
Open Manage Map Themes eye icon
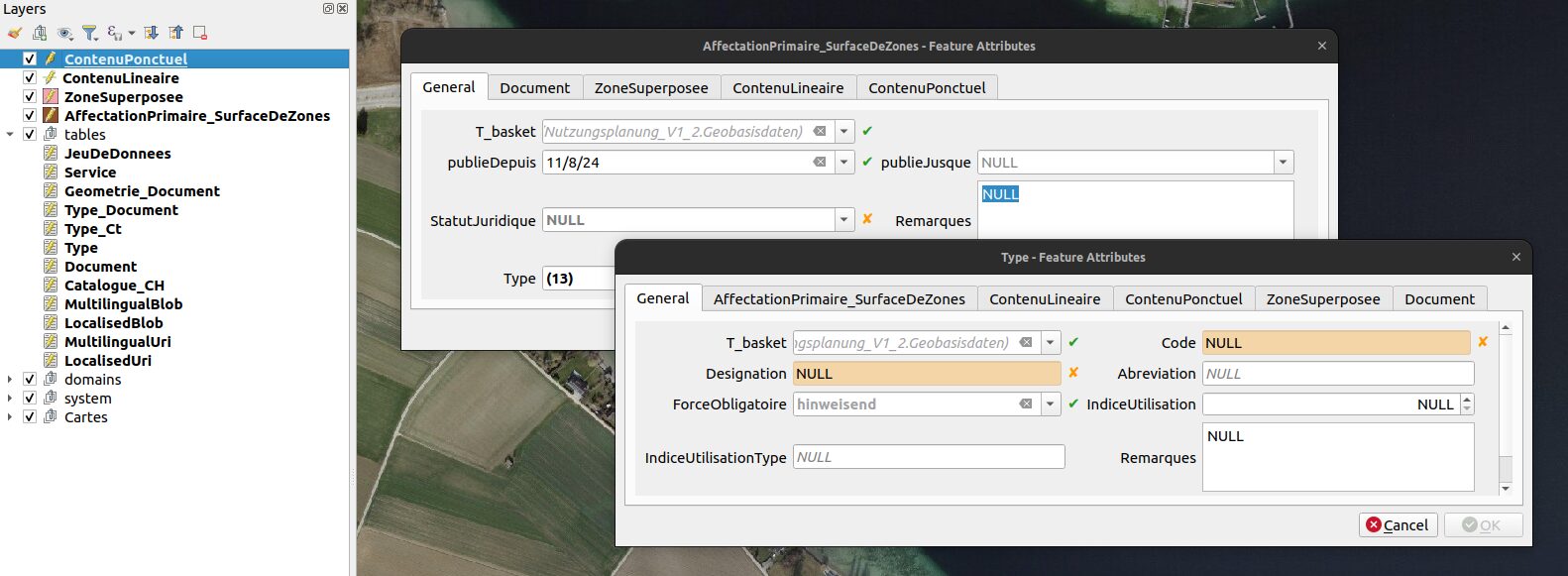coord(65,33)
